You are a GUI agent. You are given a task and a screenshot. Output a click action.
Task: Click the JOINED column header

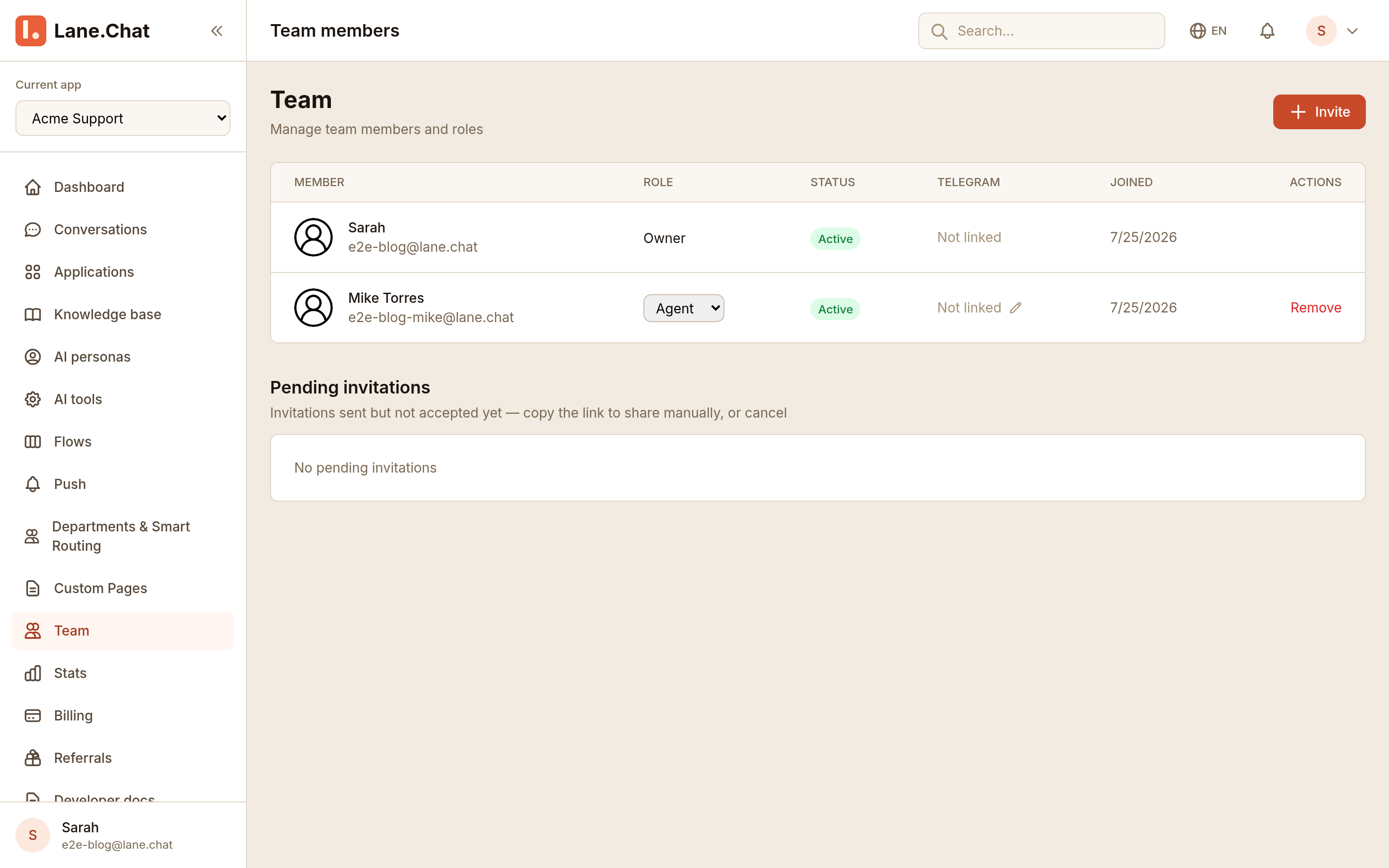click(1130, 182)
